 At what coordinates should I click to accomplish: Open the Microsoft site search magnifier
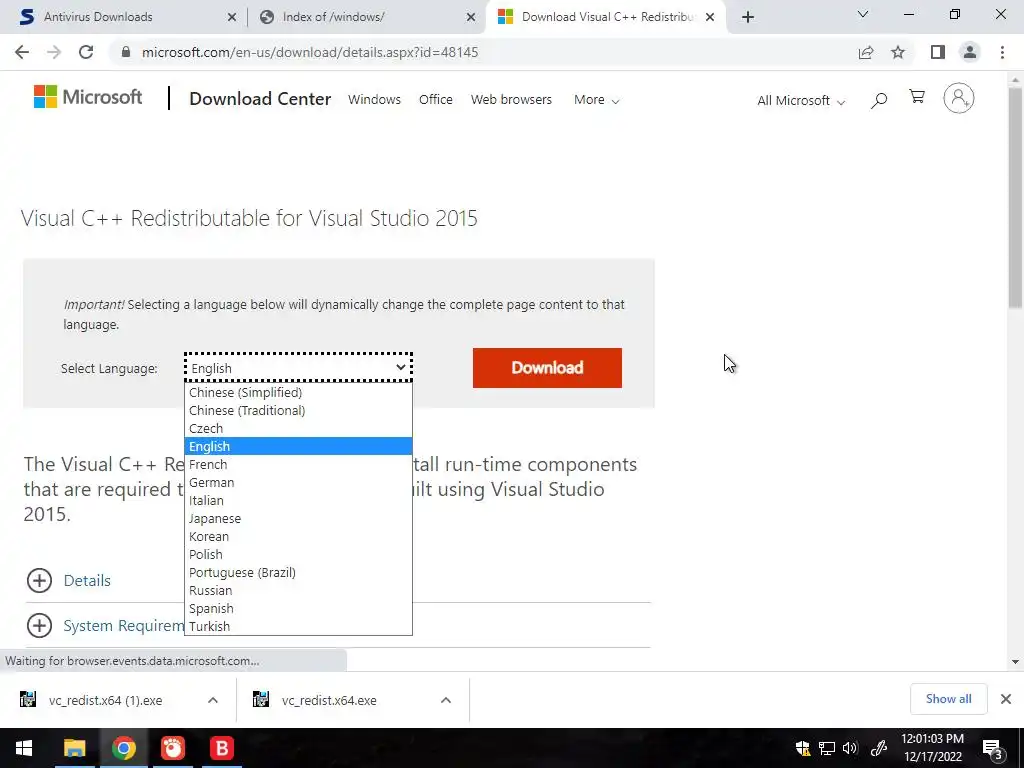click(x=879, y=100)
